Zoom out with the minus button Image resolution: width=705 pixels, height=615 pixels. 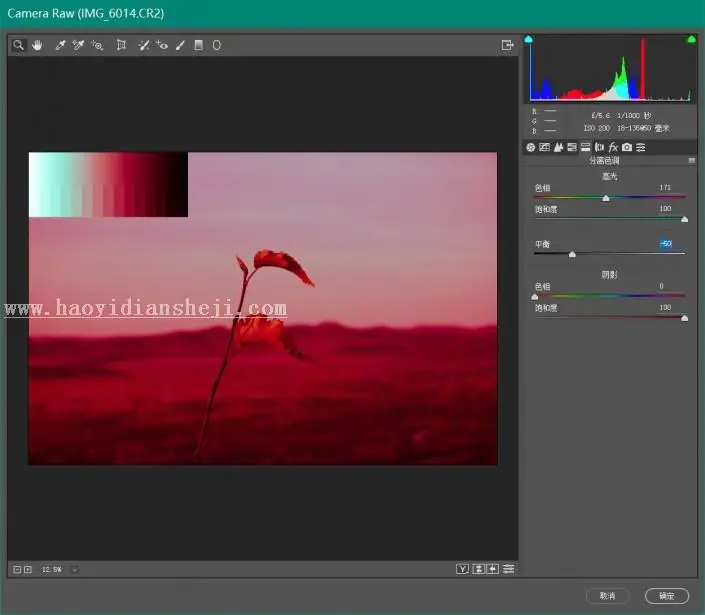point(17,570)
